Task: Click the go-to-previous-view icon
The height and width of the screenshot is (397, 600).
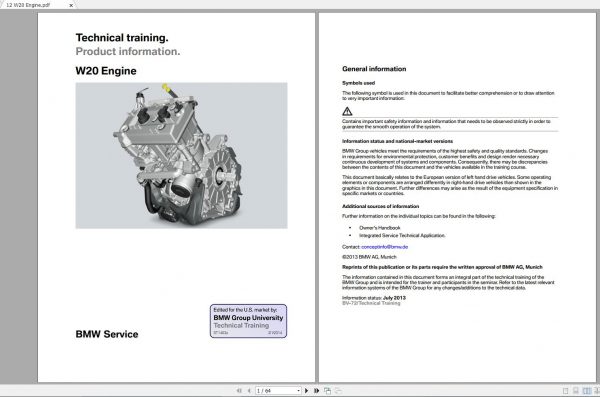Action: coord(328,390)
